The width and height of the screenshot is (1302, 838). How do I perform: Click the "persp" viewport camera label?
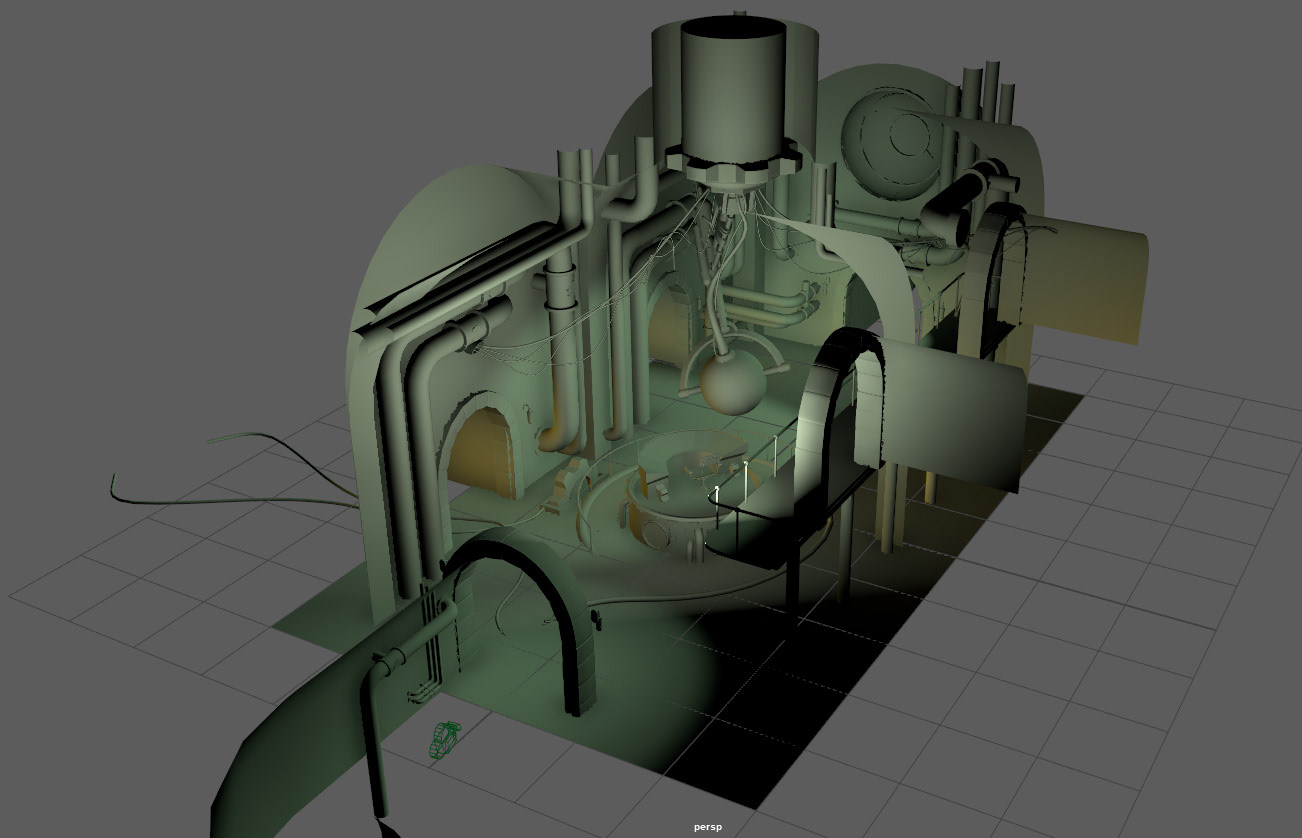(x=708, y=827)
